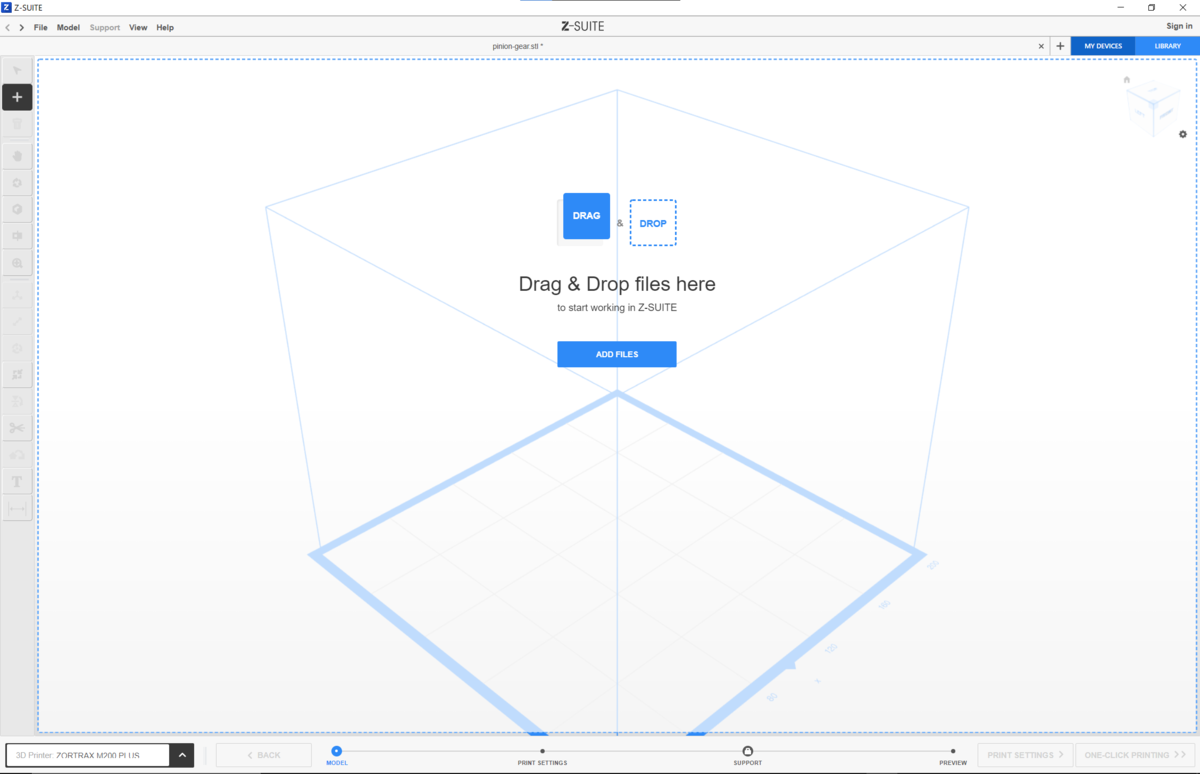Screen dimensions: 1200x774
Task: Open the My Devices panel
Action: pyautogui.click(x=1103, y=46)
